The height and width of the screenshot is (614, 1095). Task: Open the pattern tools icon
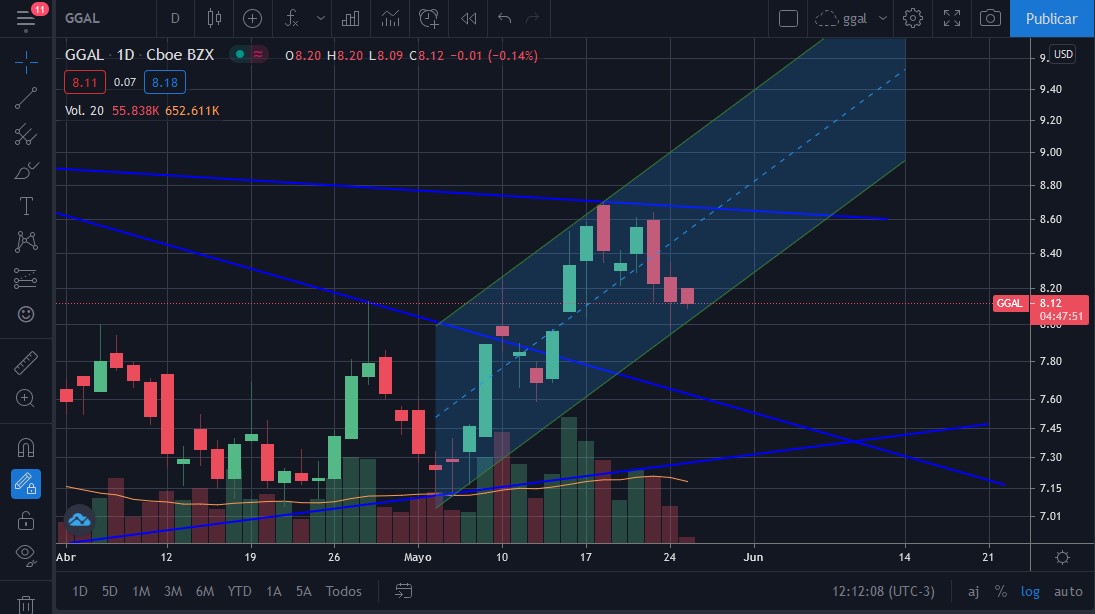[x=26, y=242]
